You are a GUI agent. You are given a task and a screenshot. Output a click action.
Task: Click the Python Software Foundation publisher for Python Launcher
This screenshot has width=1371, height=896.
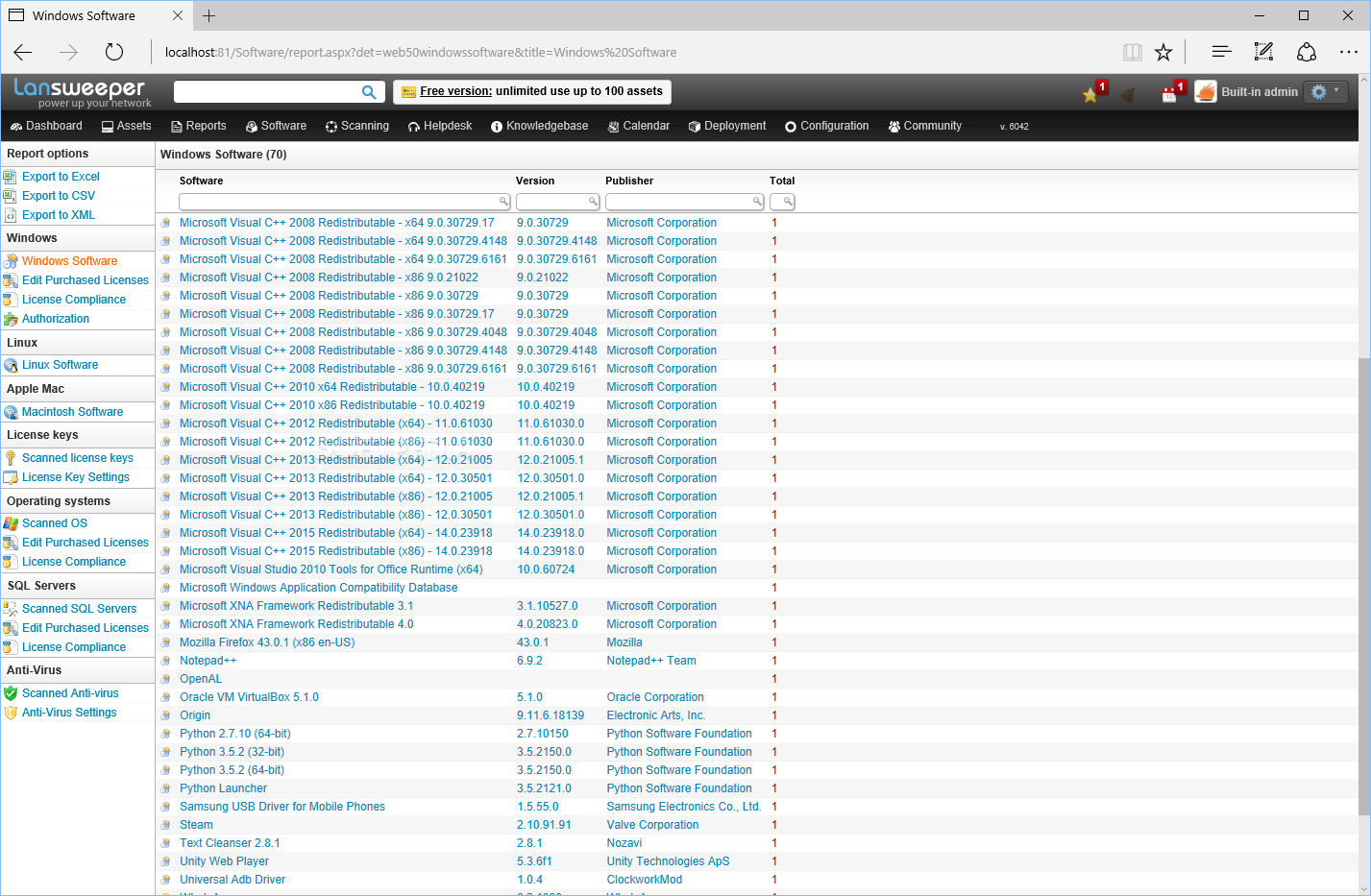(x=679, y=788)
